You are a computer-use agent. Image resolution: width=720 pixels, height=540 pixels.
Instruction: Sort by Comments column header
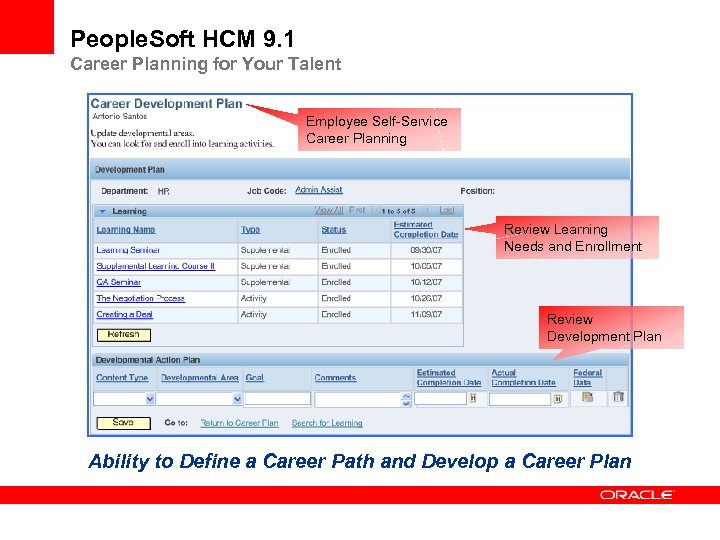(x=335, y=377)
